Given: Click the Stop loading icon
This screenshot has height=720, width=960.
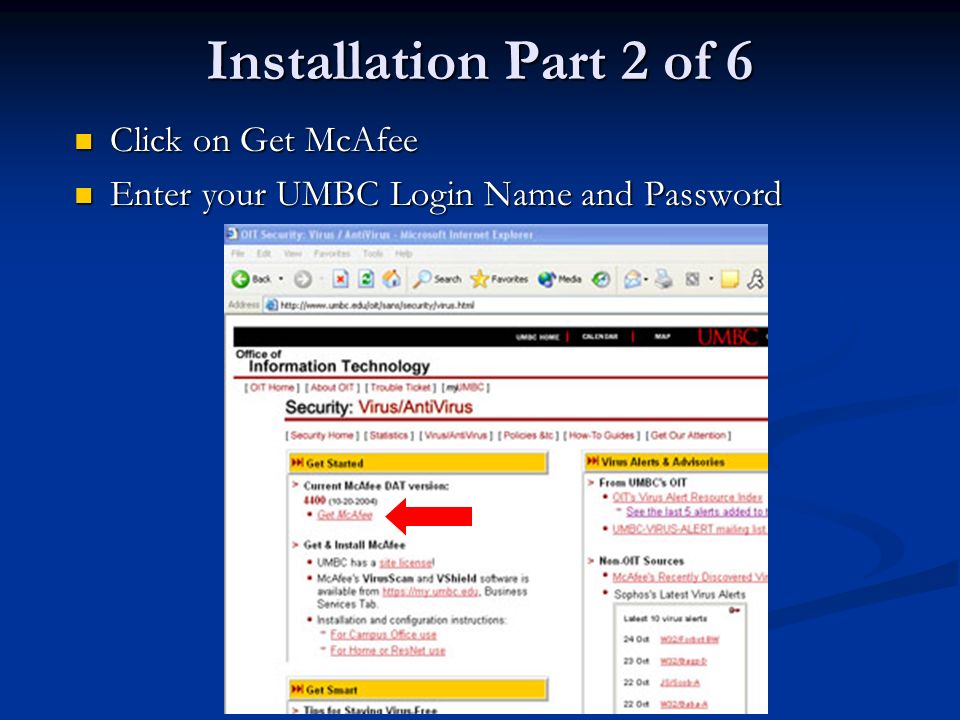Looking at the screenshot, I should pyautogui.click(x=340, y=279).
